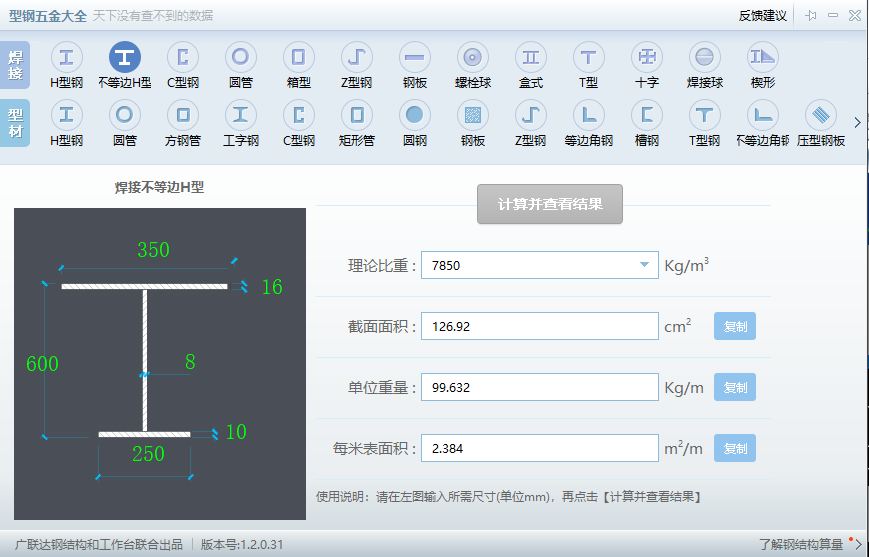Open 反馈建议 feedback link
This screenshot has width=869, height=557.
763,16
